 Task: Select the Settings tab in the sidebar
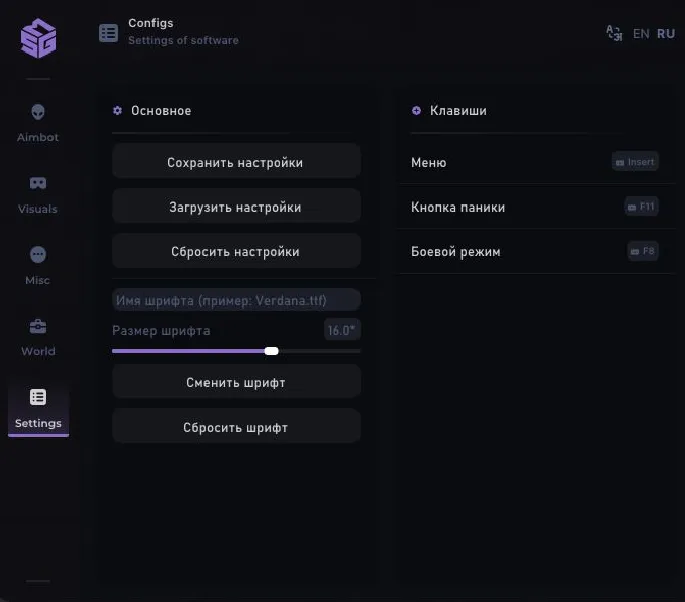pos(38,407)
